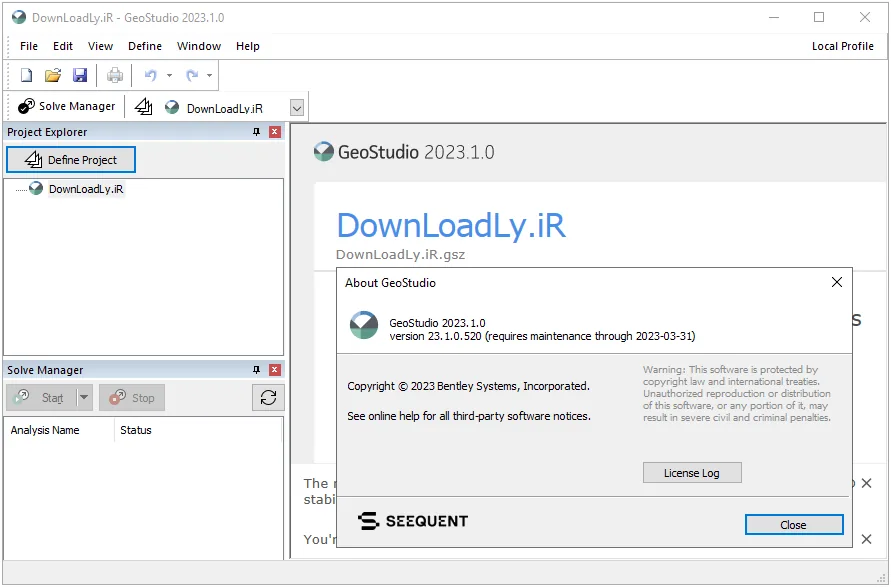Viewport: 891px width, 587px height.
Task: Click the New file icon
Action: click(x=26, y=75)
